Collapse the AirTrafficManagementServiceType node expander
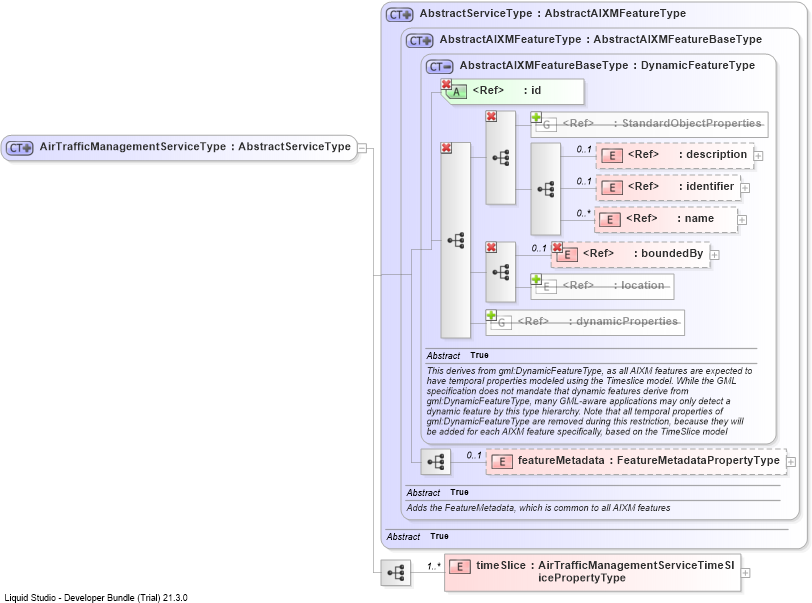Screen dimensions: 812x603 (x=362, y=149)
